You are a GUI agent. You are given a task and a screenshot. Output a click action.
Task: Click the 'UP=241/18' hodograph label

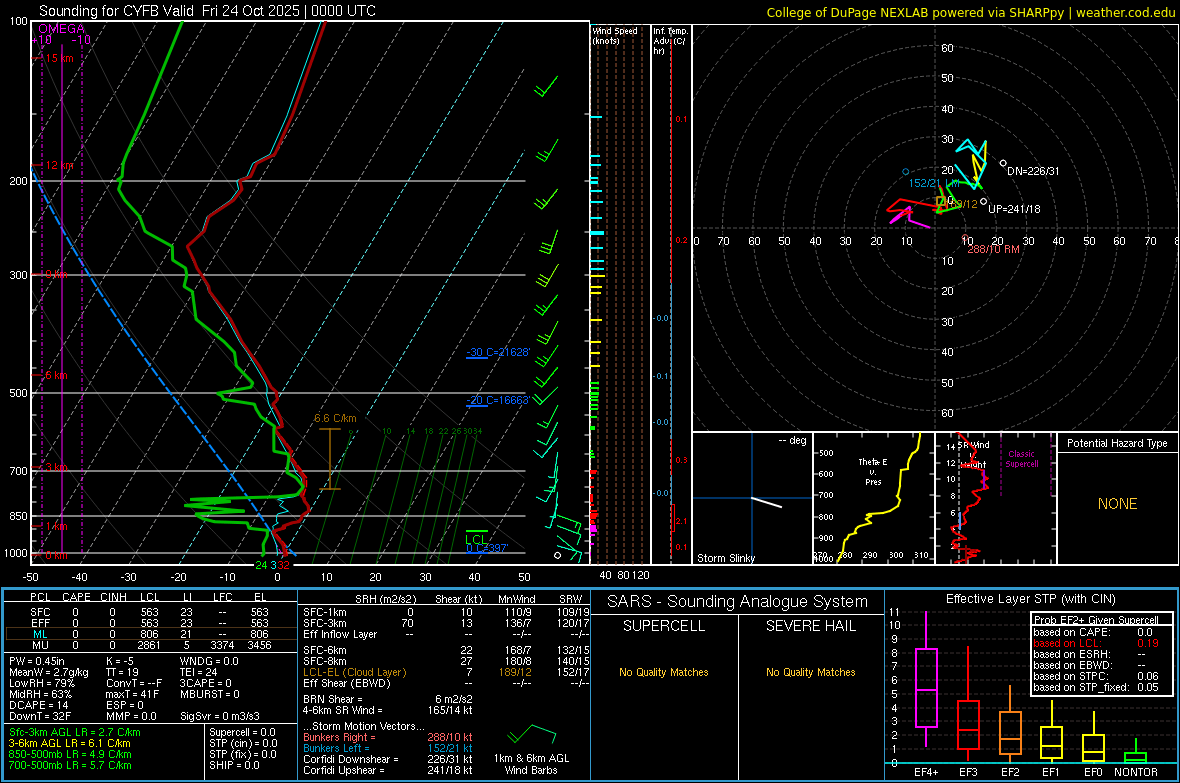1014,209
